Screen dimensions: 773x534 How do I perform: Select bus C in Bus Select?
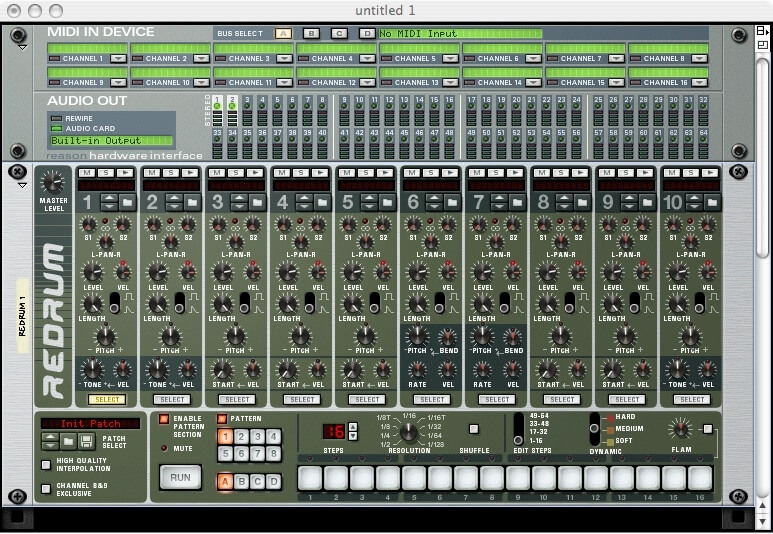339,34
